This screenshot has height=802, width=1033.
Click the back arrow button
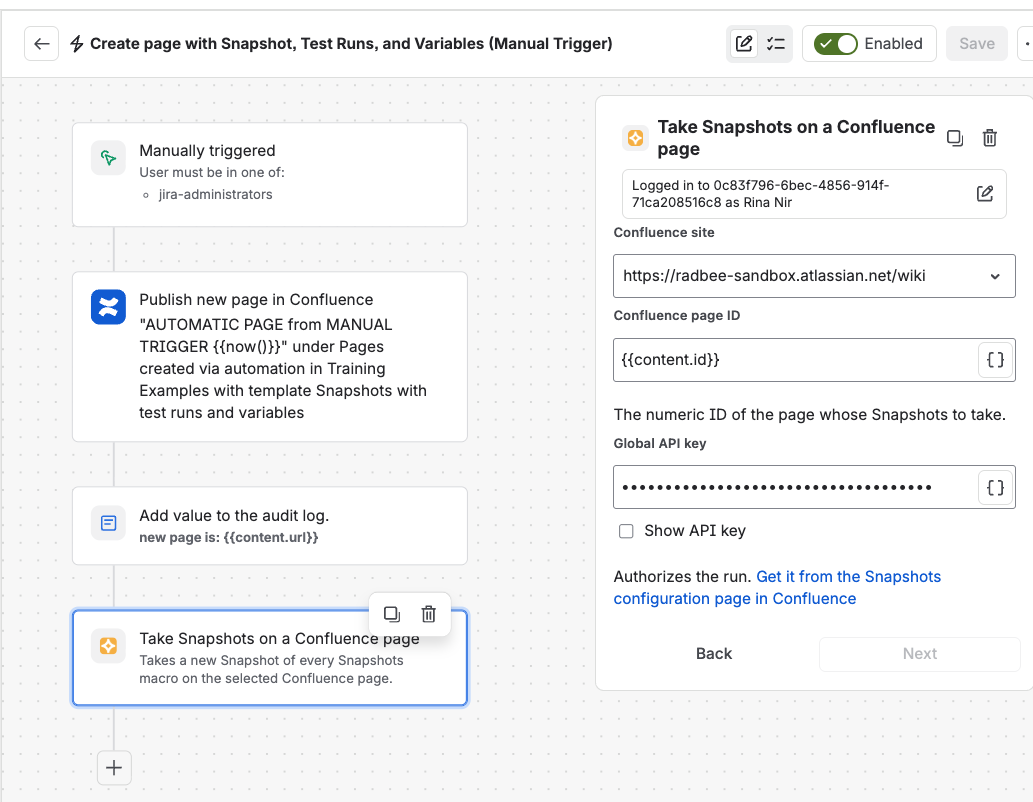tap(42, 43)
